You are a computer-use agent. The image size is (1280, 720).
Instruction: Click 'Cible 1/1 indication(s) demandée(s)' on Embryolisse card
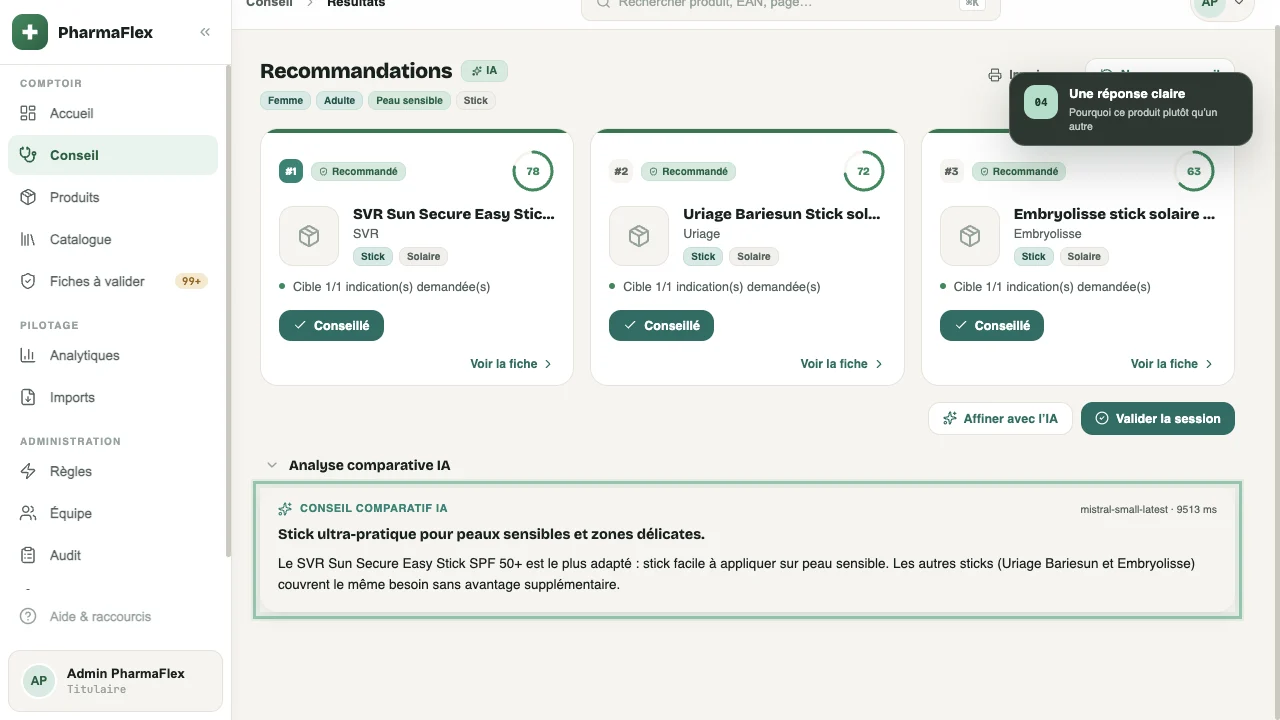(x=1052, y=287)
